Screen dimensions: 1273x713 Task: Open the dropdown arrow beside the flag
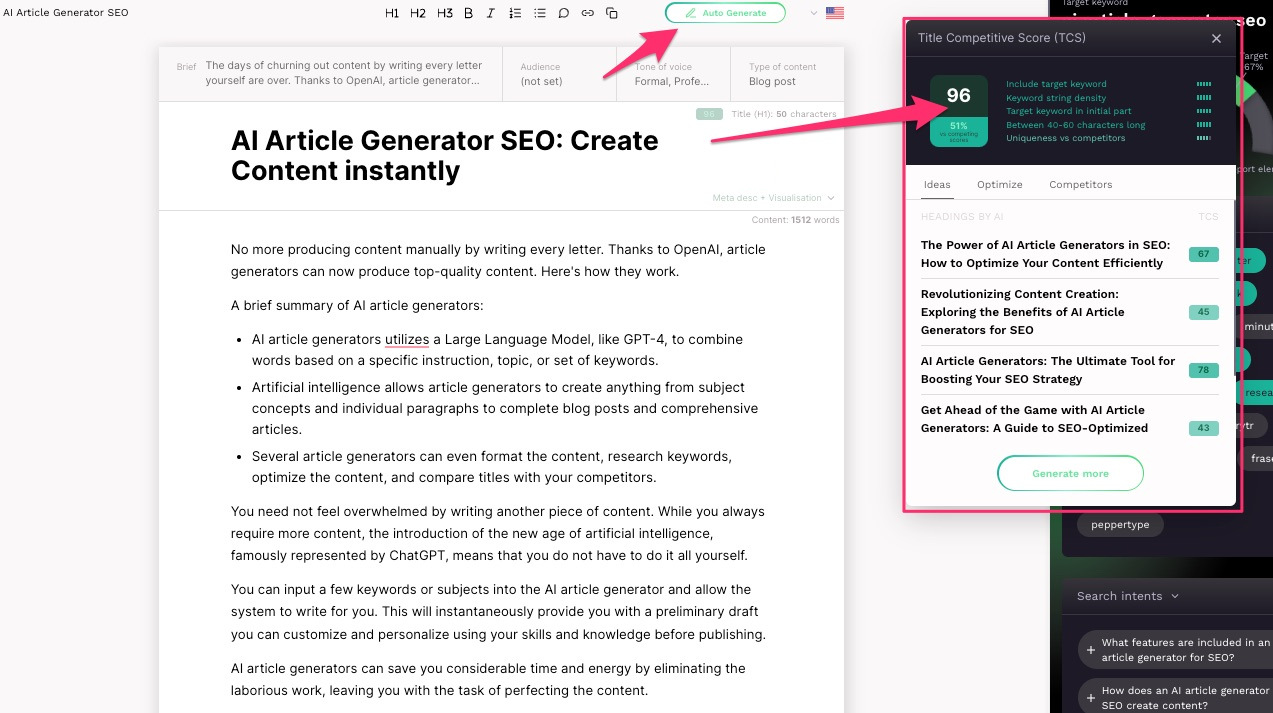pyautogui.click(x=814, y=13)
